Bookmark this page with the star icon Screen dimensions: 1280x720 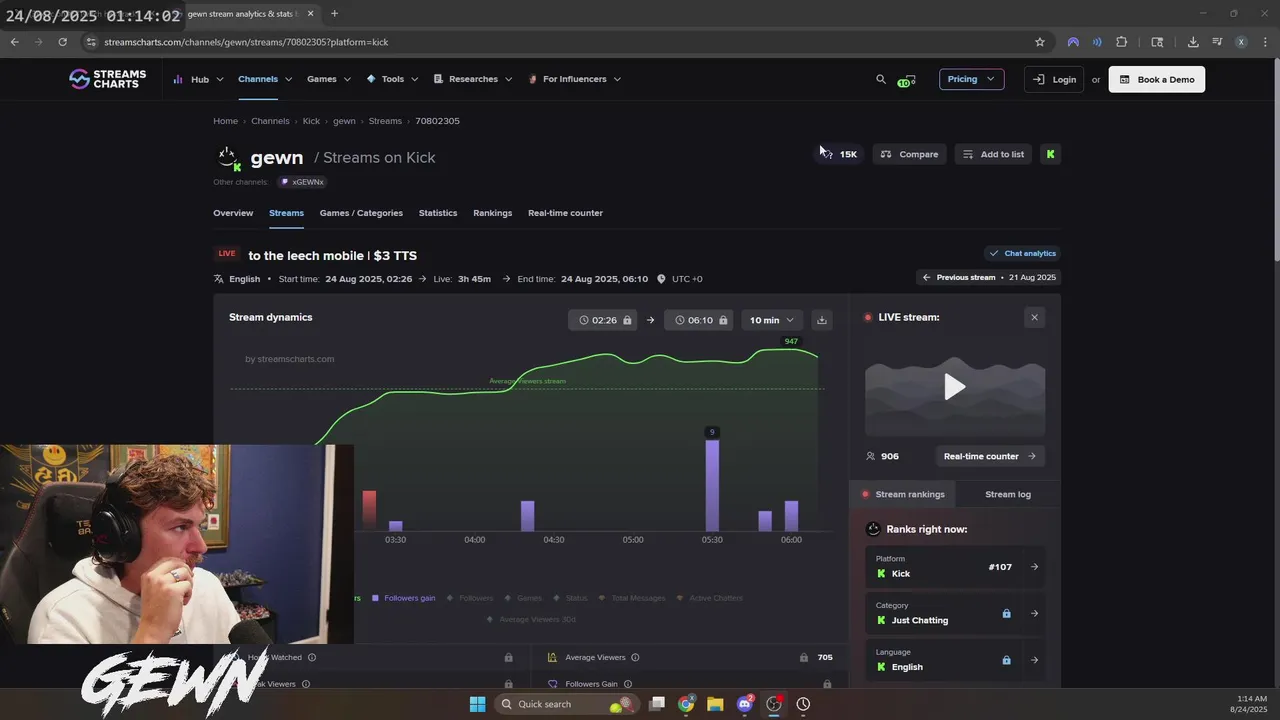[x=1040, y=42]
